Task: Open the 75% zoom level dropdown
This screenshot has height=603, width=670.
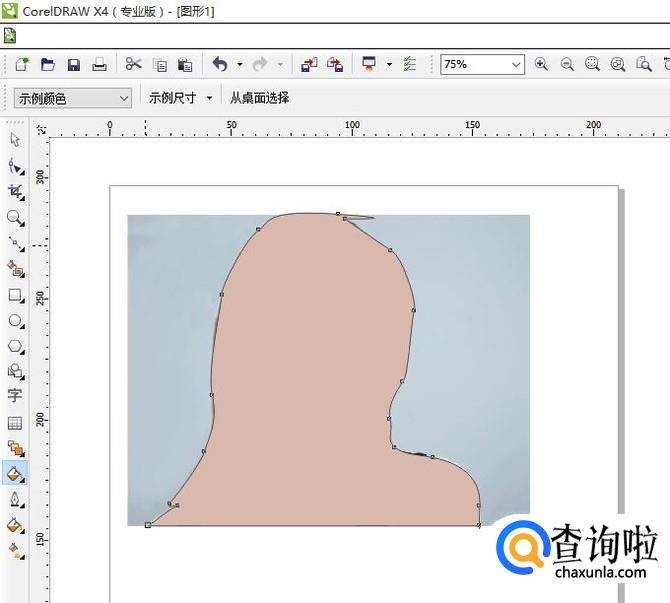Action: click(516, 65)
